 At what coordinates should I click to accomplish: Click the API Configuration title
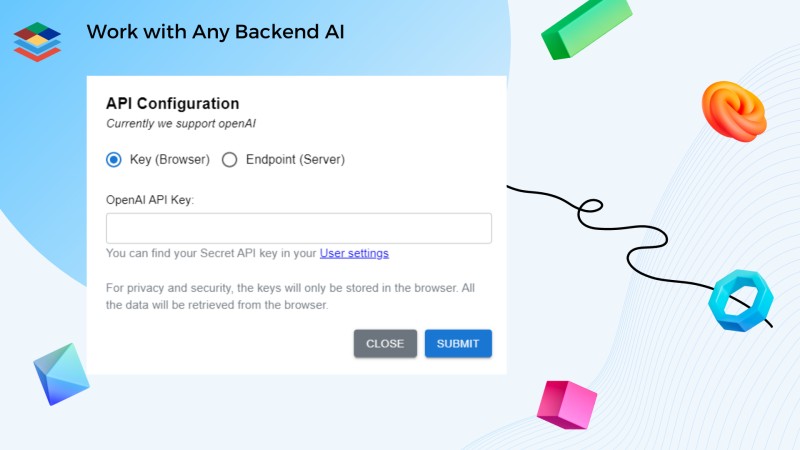coord(172,104)
